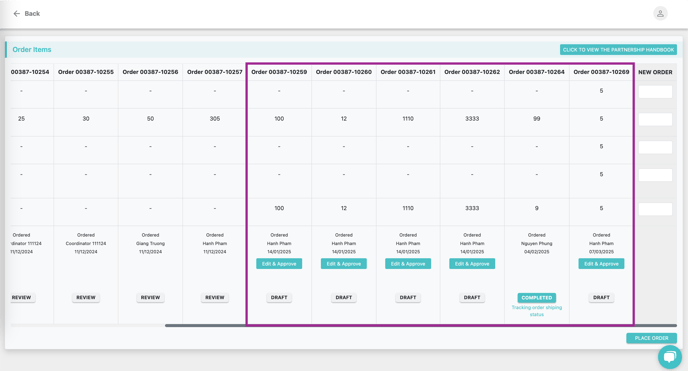
Task: Click the Place Order button
Action: pos(651,338)
